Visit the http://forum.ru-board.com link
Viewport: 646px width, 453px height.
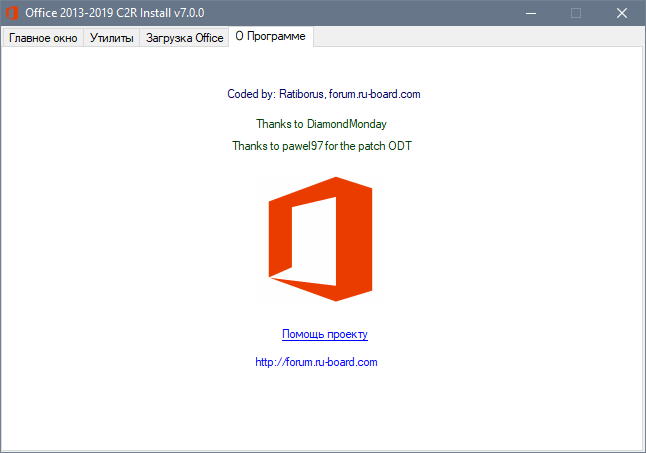point(316,362)
